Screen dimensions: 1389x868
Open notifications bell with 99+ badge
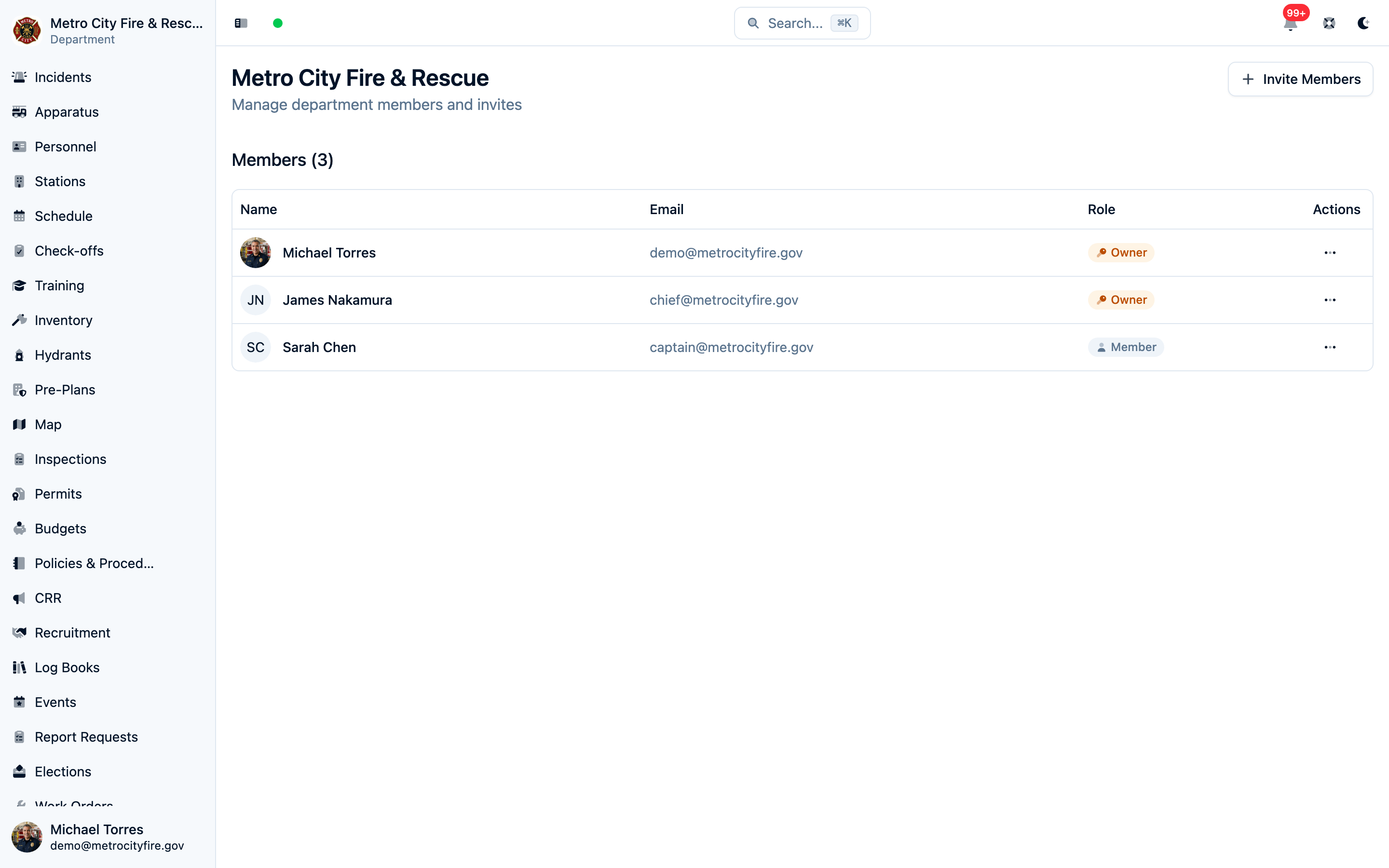tap(1290, 24)
